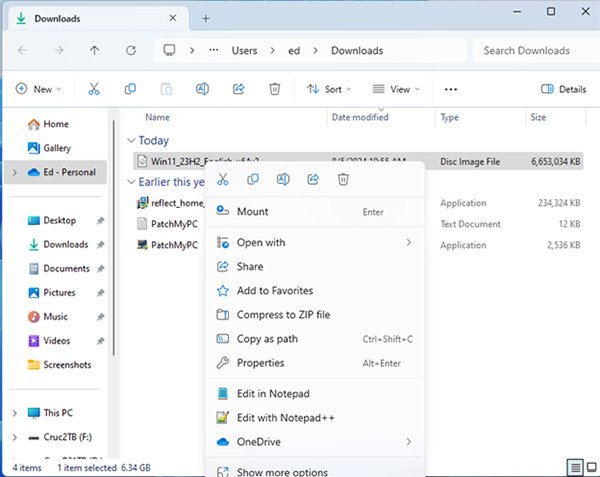Click the toolbar Delete trash icon

[274, 89]
